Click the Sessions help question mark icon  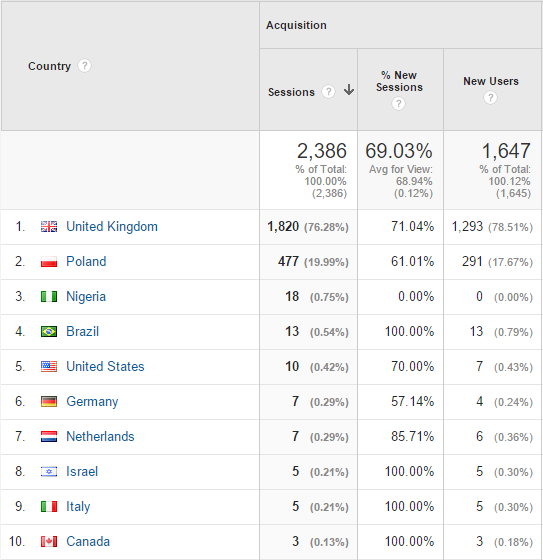tap(328, 91)
